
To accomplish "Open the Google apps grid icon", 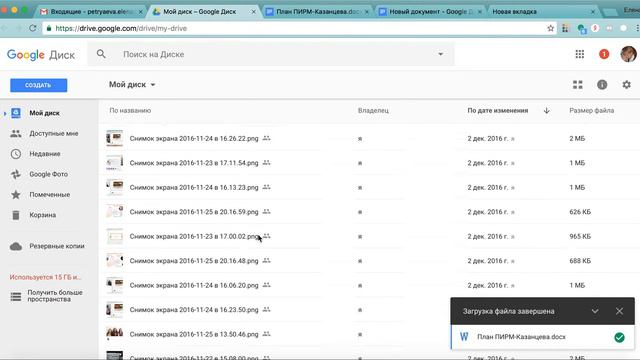I will (x=580, y=54).
